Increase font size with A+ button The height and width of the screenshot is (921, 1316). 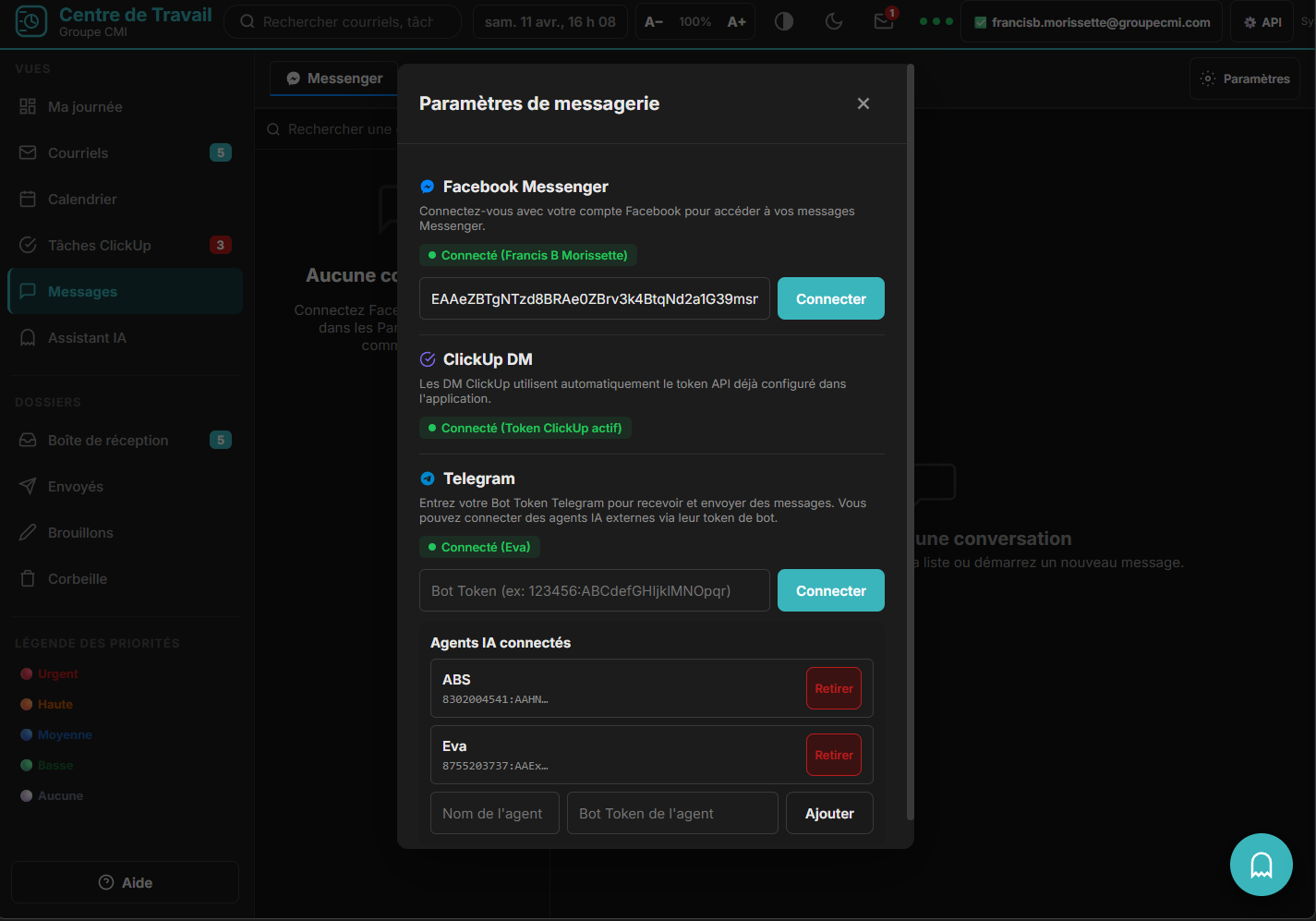click(736, 21)
